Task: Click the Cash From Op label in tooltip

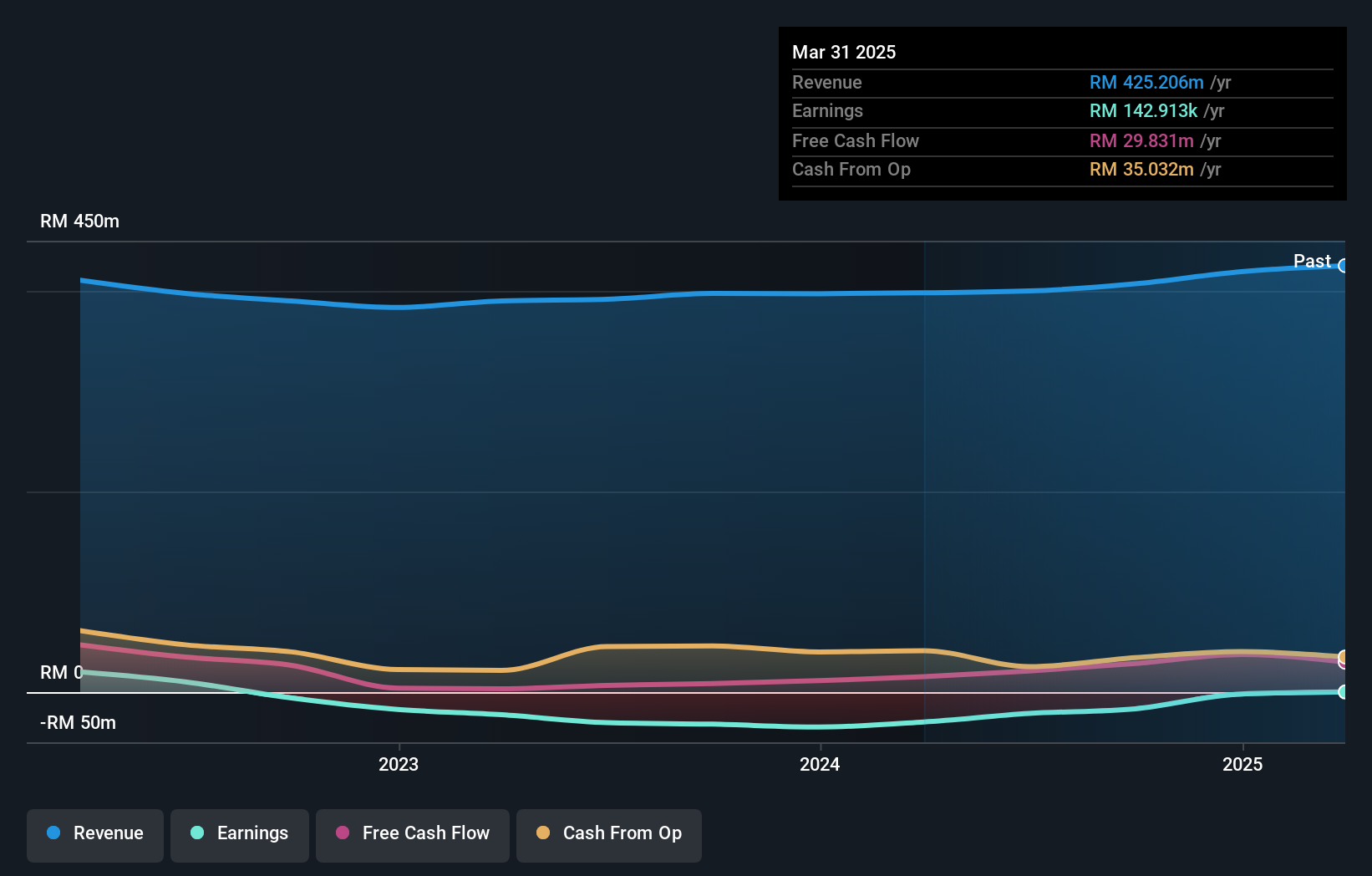Action: [851, 169]
